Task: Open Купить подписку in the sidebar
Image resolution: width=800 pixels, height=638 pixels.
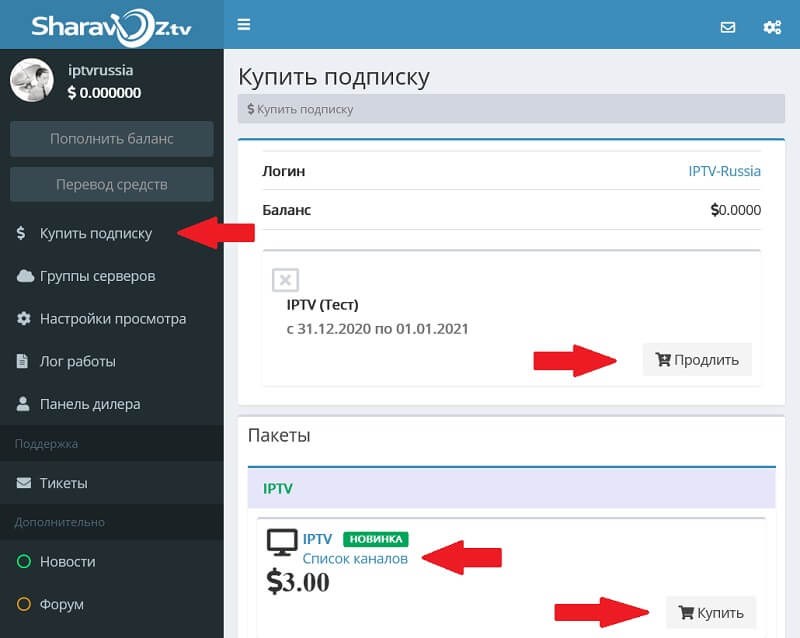Action: click(x=95, y=233)
